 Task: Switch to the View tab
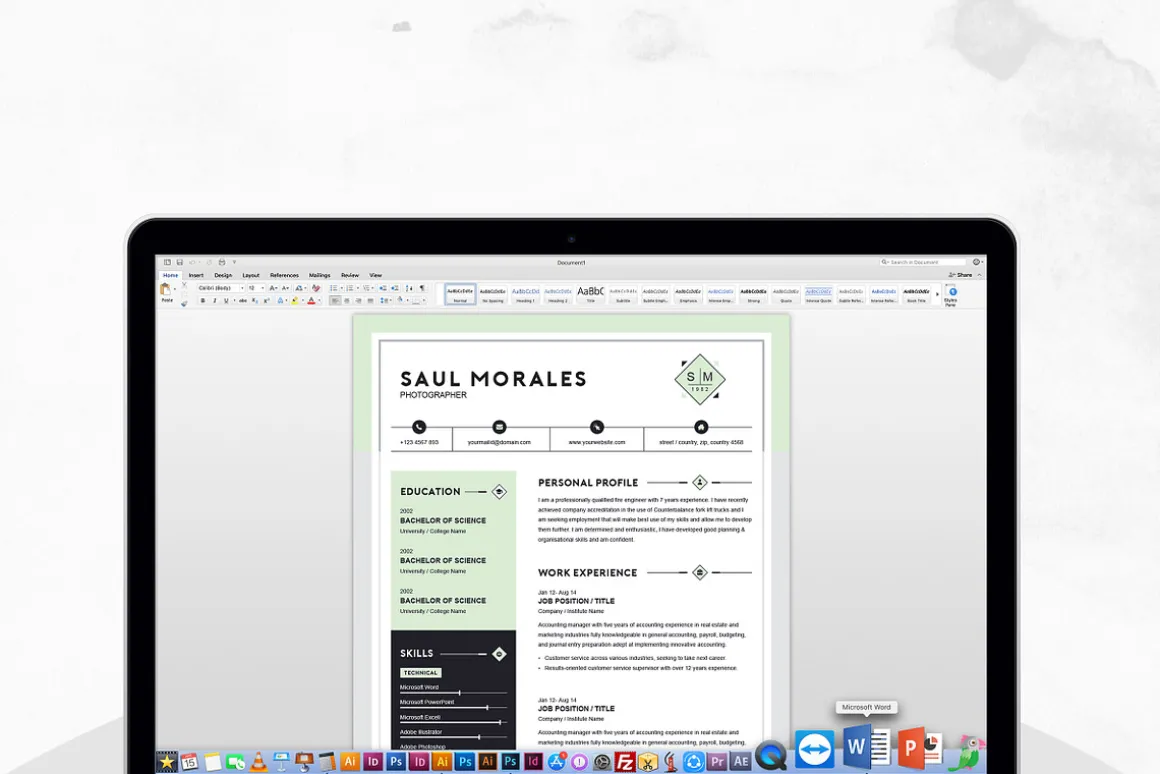(376, 275)
